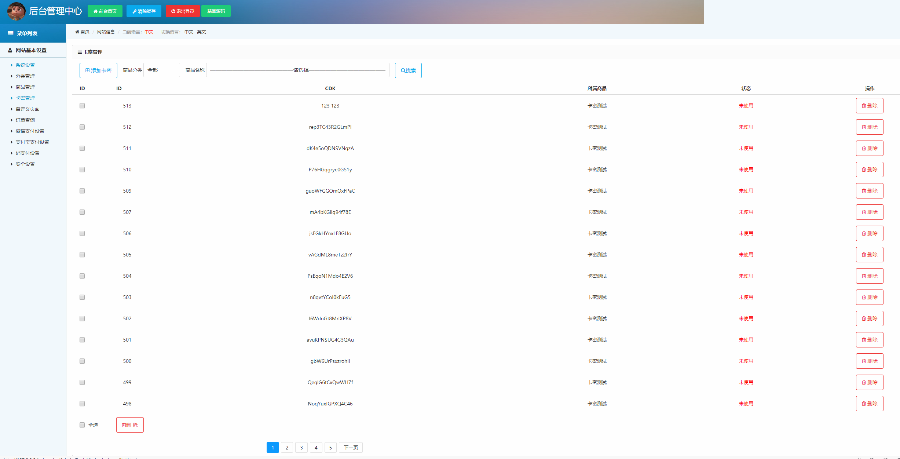Click trash delete button for row 504
900x459 pixels.
point(870,276)
